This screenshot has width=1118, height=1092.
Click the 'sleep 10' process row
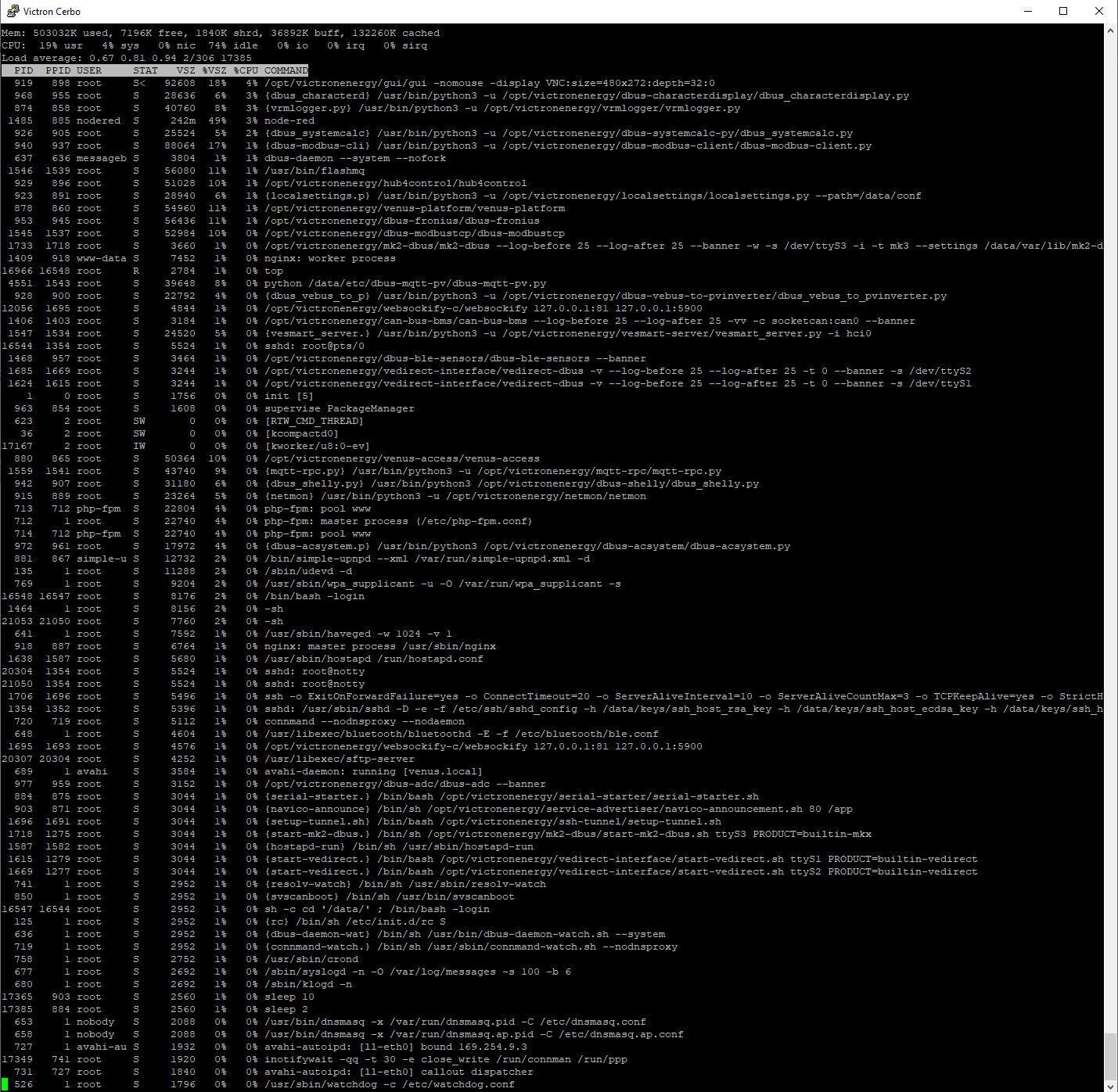coord(158,997)
